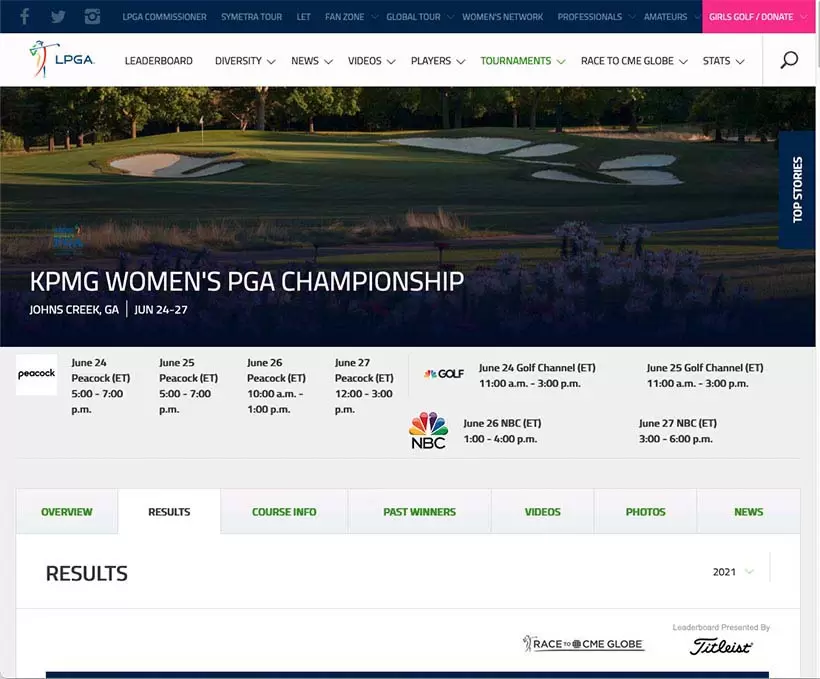
Task: Click the Golf Channel logo
Action: click(x=443, y=374)
